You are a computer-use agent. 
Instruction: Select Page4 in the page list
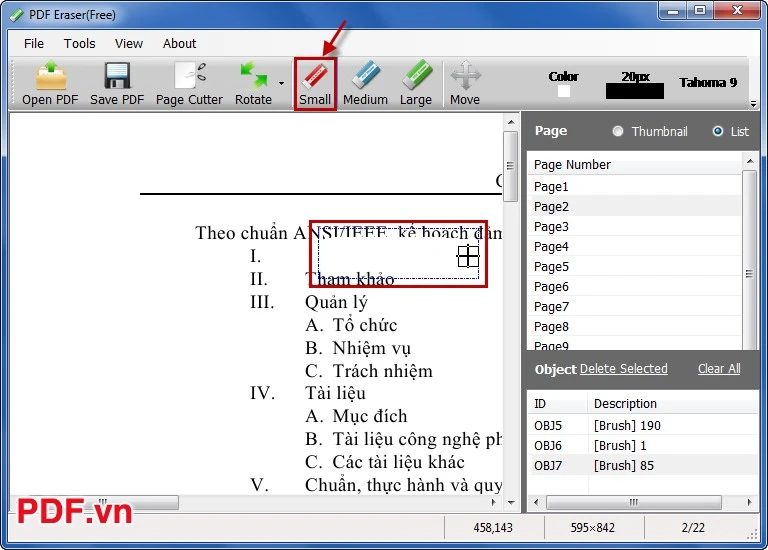tap(635, 247)
